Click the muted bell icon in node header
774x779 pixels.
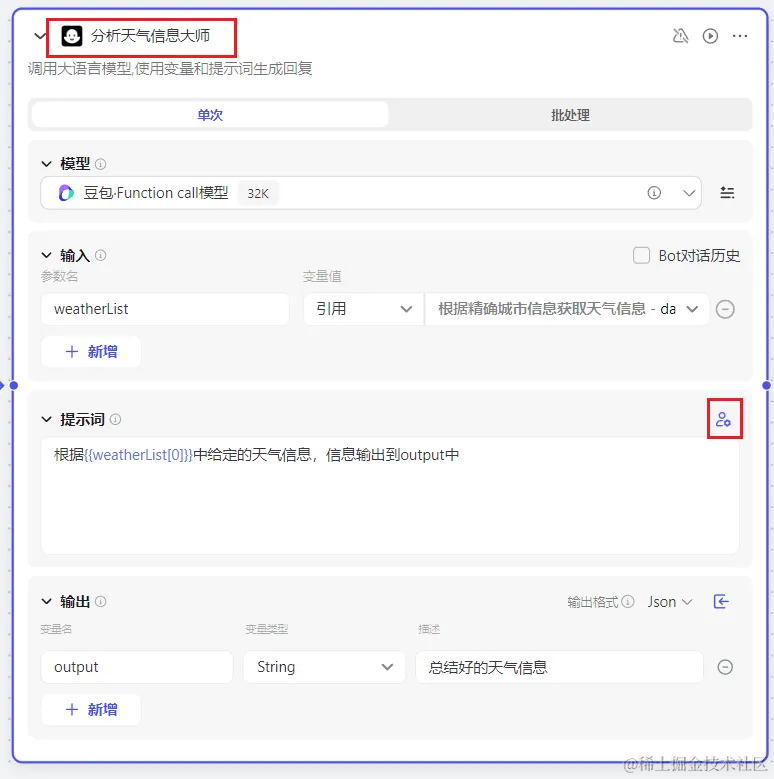pyautogui.click(x=680, y=36)
